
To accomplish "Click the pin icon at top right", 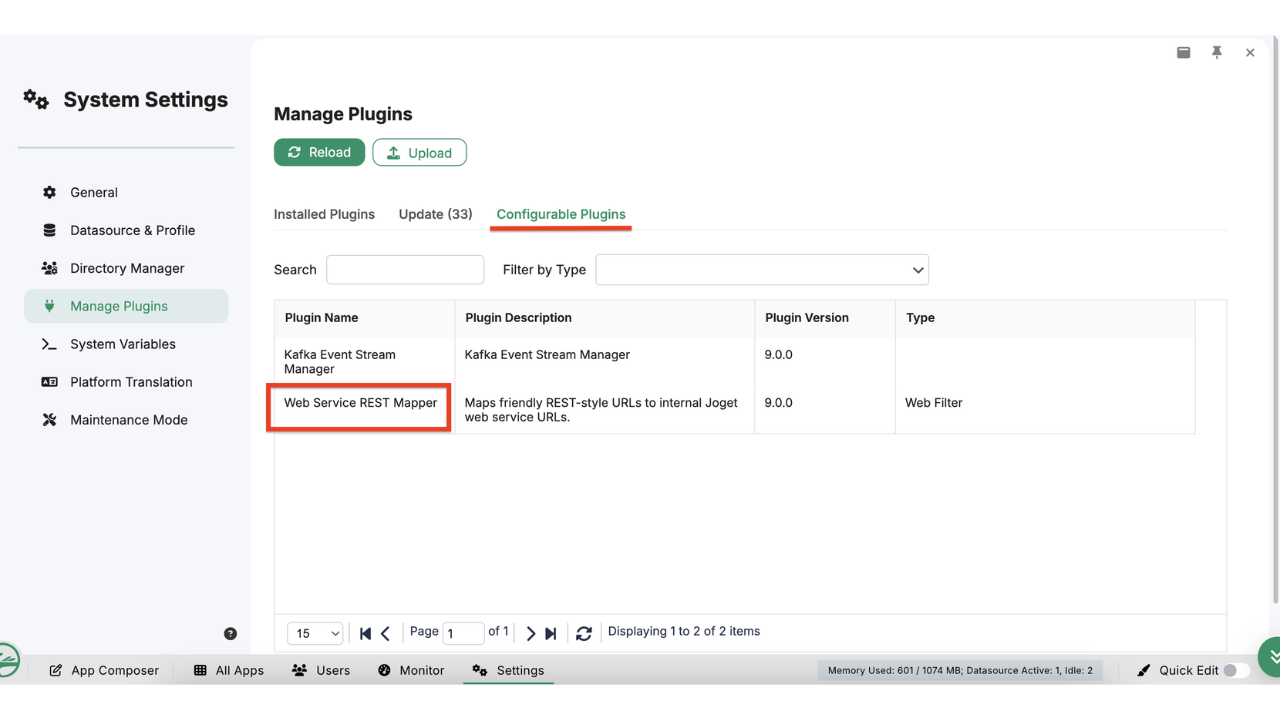I will point(1217,52).
